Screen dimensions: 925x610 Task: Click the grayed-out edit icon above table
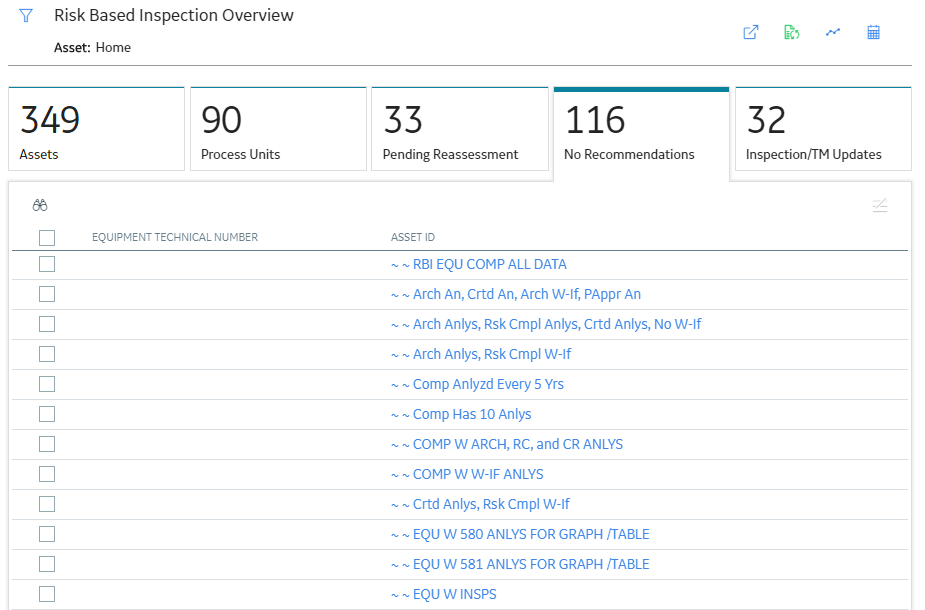click(x=880, y=205)
